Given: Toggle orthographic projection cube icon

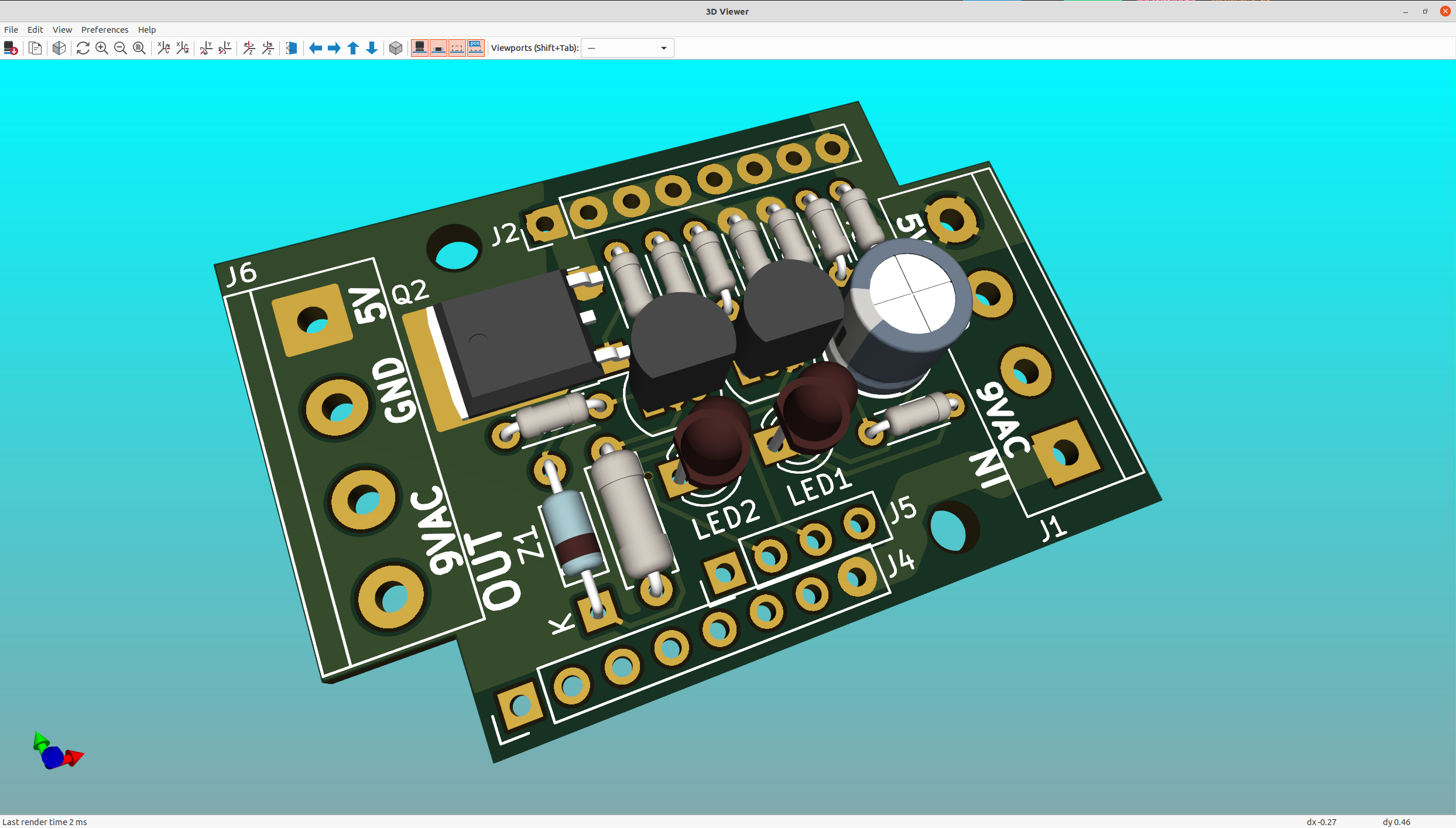Looking at the screenshot, I should coord(396,48).
